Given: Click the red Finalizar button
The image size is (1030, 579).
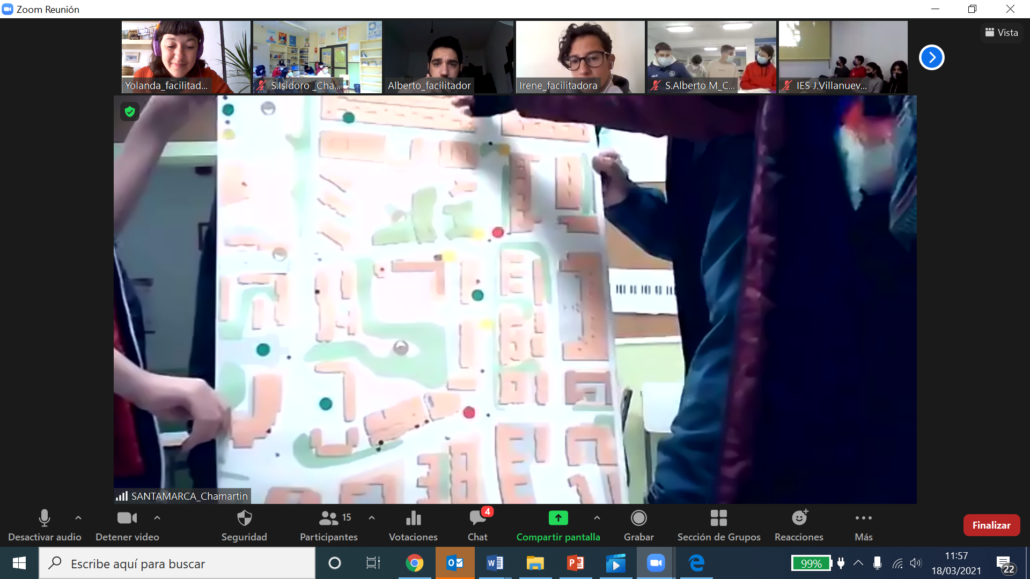Looking at the screenshot, I should pyautogui.click(x=991, y=525).
